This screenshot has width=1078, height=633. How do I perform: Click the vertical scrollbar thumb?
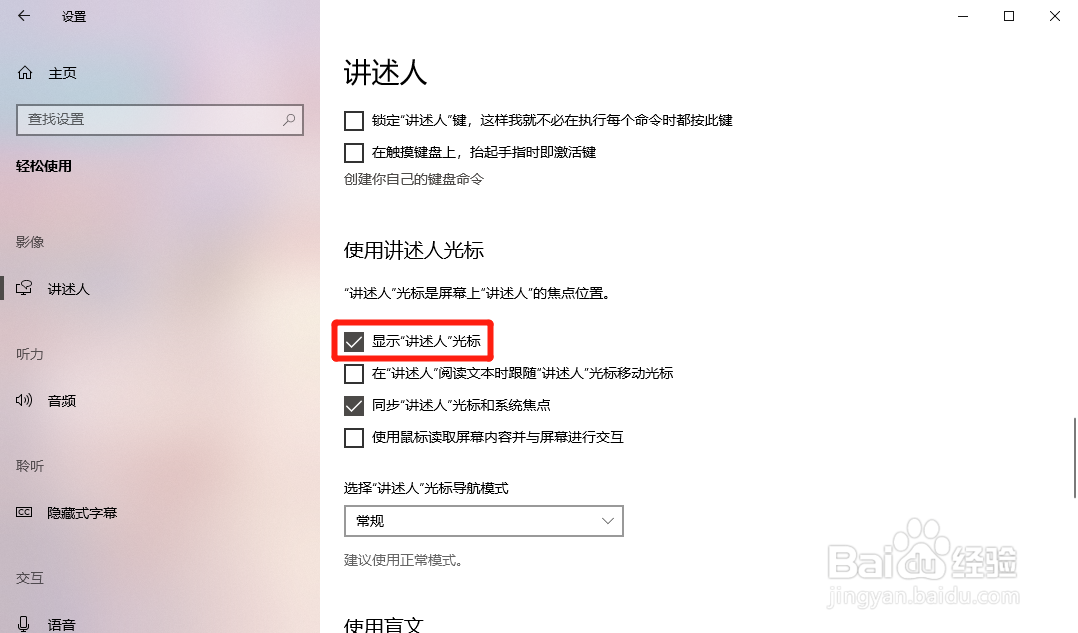coord(1075,458)
